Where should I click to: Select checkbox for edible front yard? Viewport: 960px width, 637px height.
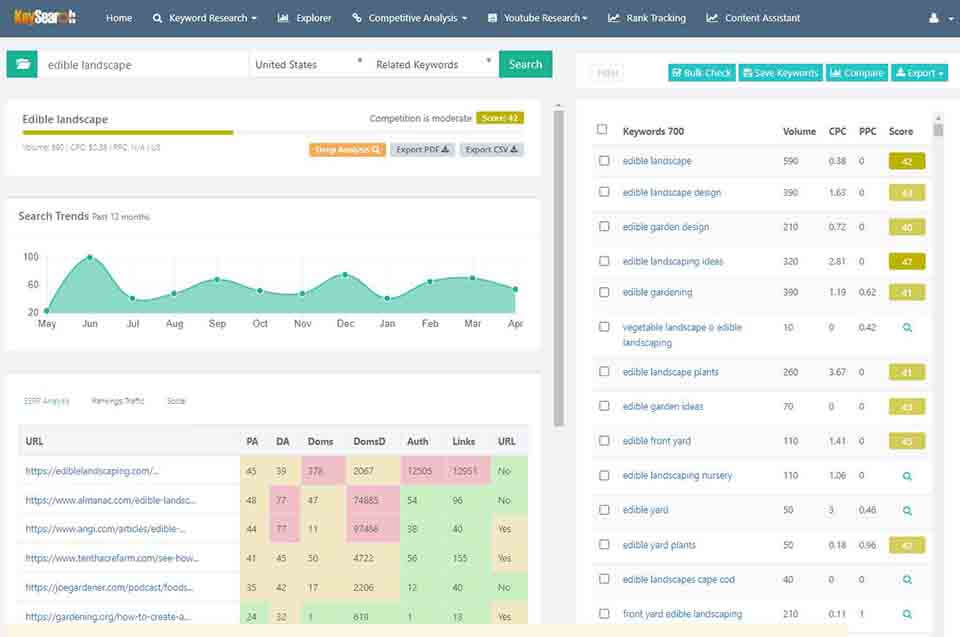click(603, 441)
